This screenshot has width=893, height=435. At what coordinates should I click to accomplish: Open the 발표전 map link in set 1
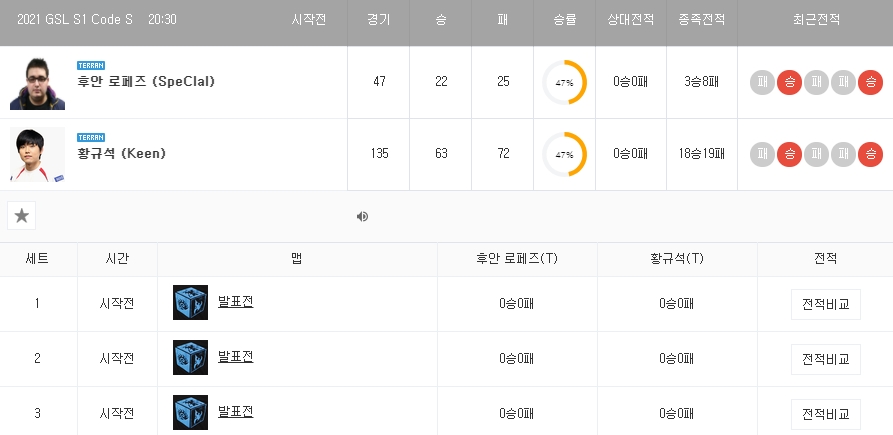pyautogui.click(x=235, y=301)
